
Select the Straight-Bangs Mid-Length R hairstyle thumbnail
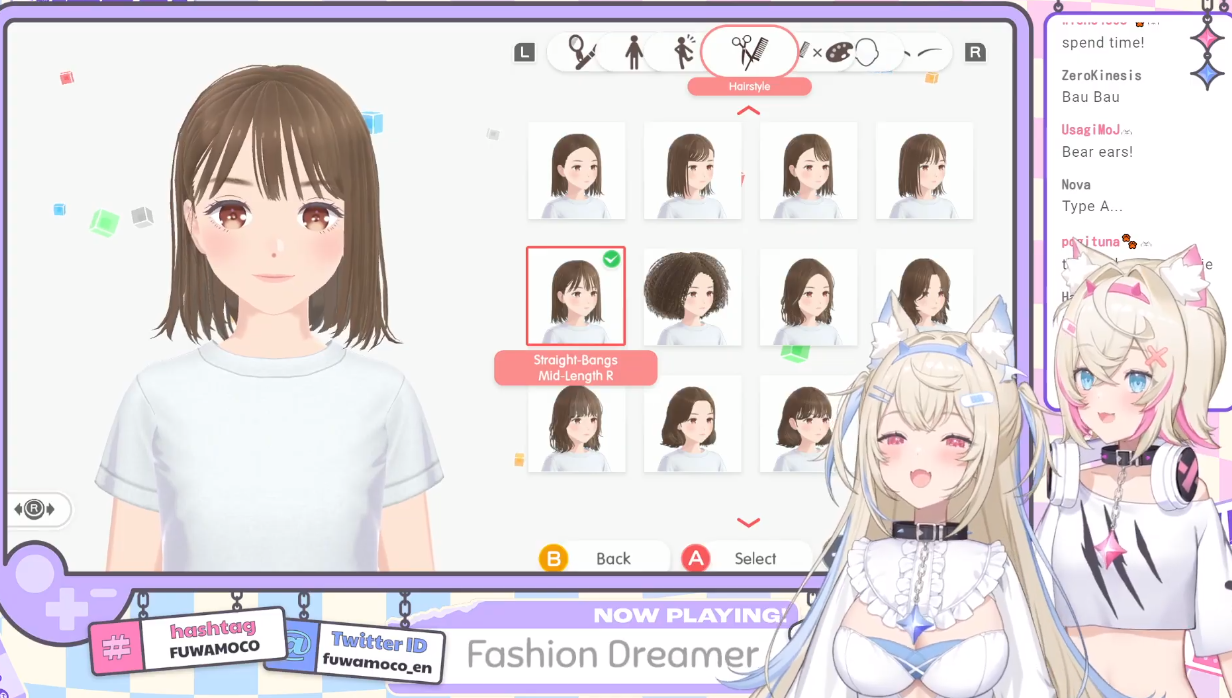click(x=576, y=296)
